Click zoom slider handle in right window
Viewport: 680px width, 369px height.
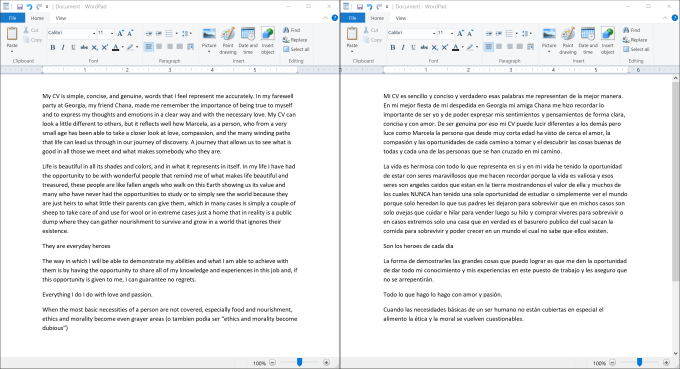(x=639, y=362)
